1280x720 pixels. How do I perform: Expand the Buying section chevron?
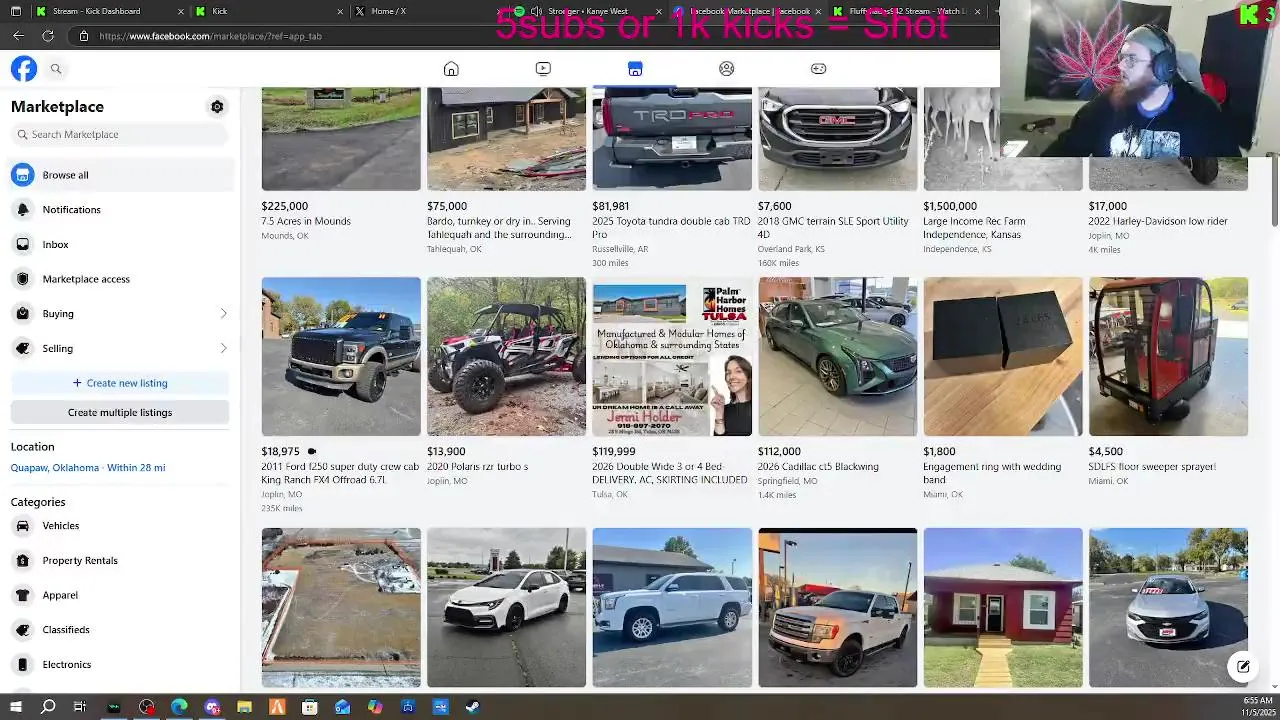point(223,314)
